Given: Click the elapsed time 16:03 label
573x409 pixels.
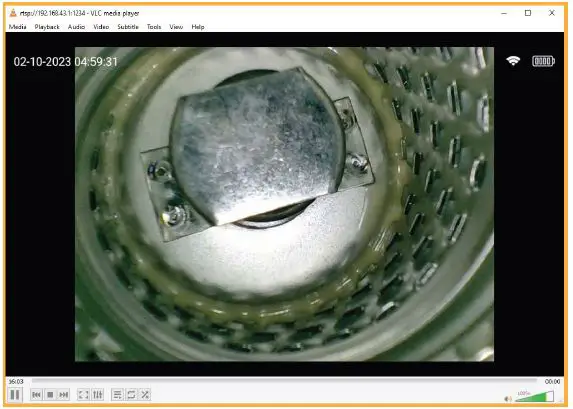Looking at the screenshot, I should (x=16, y=381).
